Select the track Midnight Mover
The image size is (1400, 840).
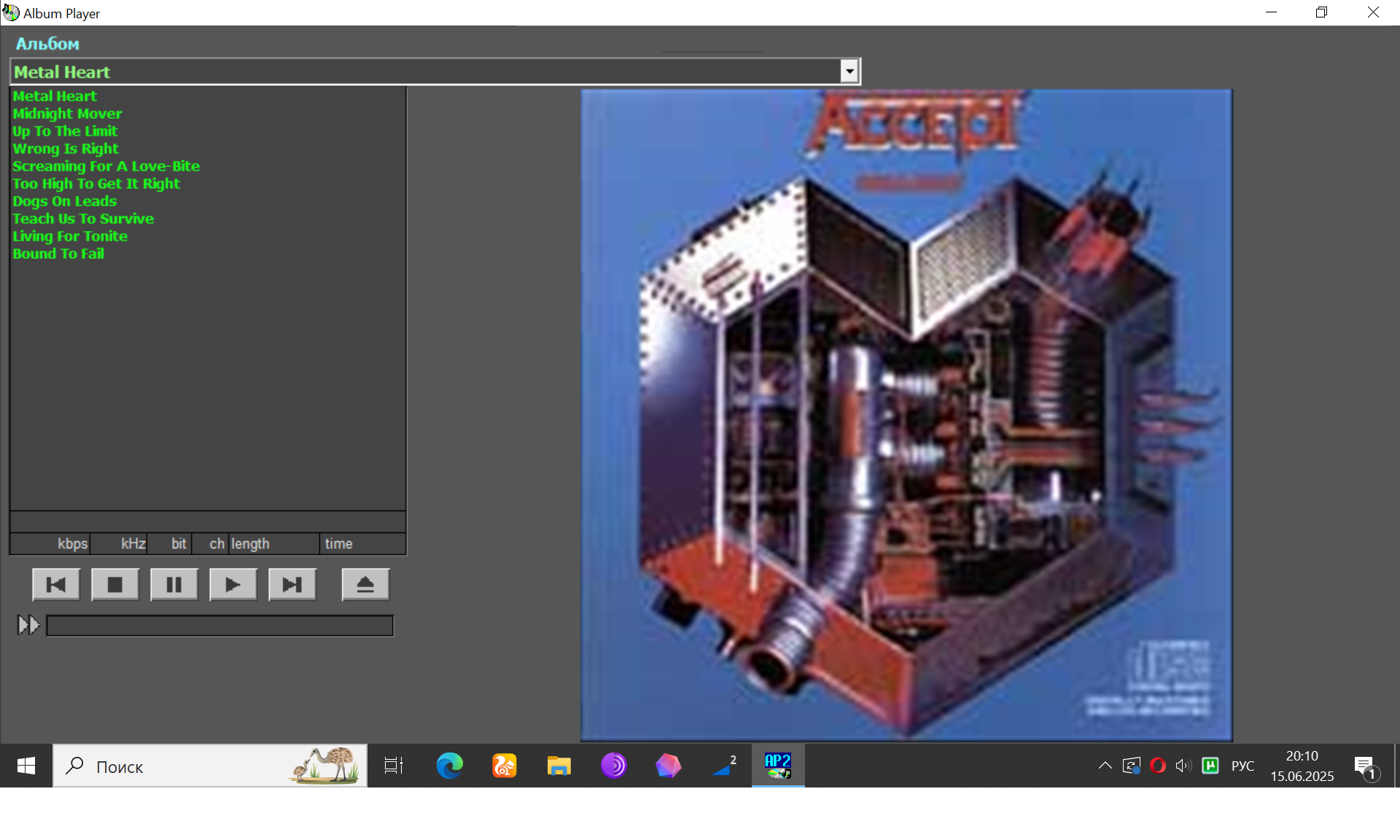(x=67, y=114)
